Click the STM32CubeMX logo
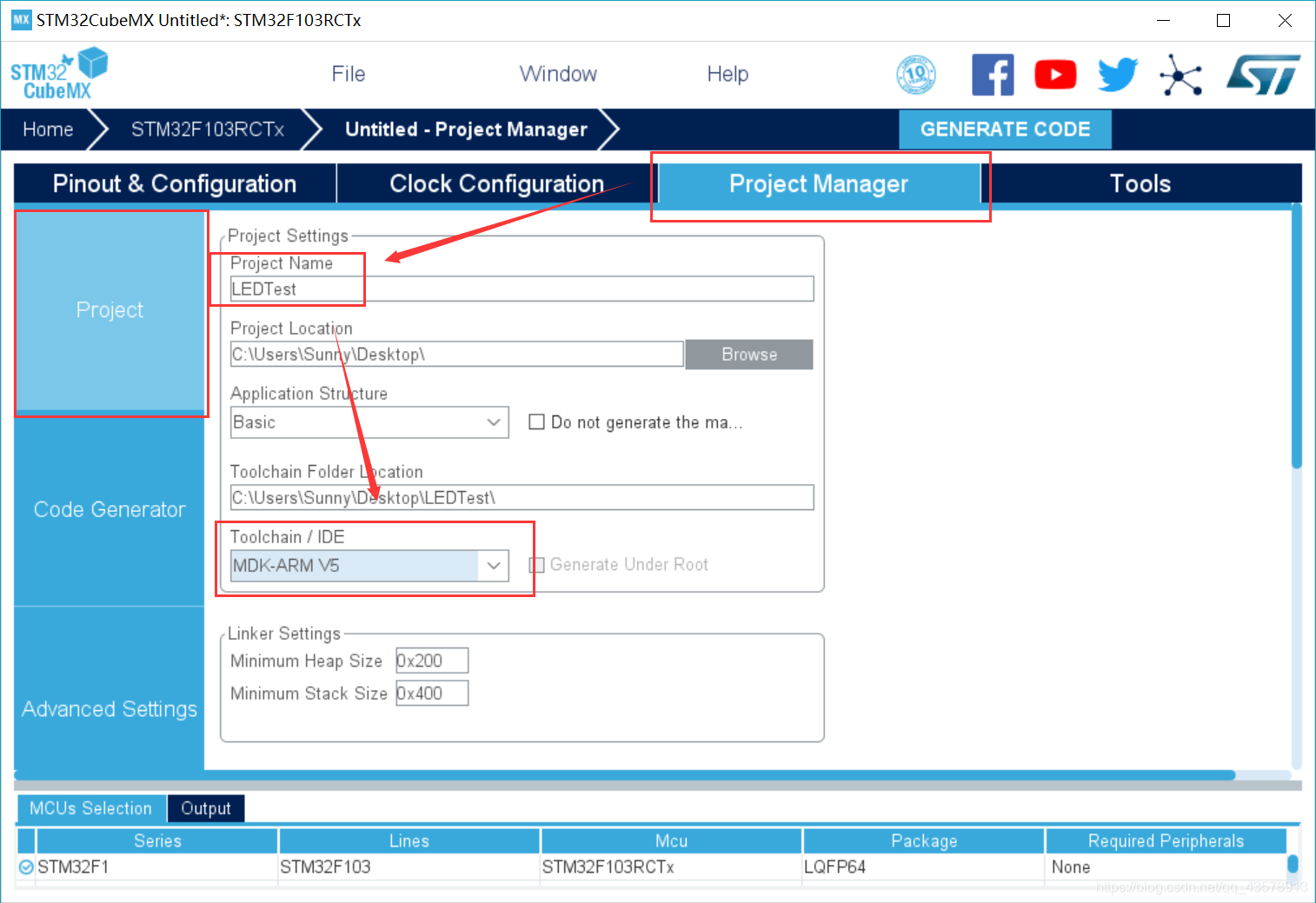 click(59, 74)
